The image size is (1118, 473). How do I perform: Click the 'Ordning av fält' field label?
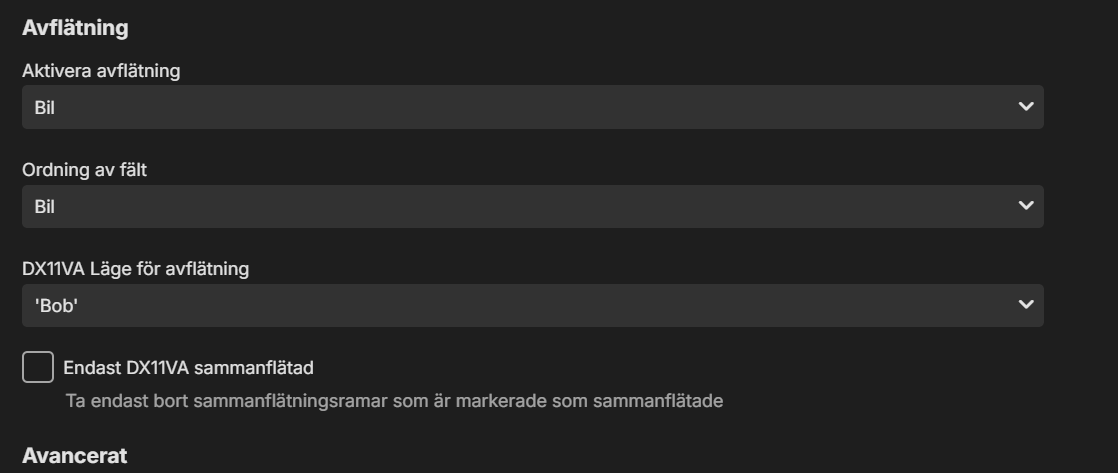85,170
